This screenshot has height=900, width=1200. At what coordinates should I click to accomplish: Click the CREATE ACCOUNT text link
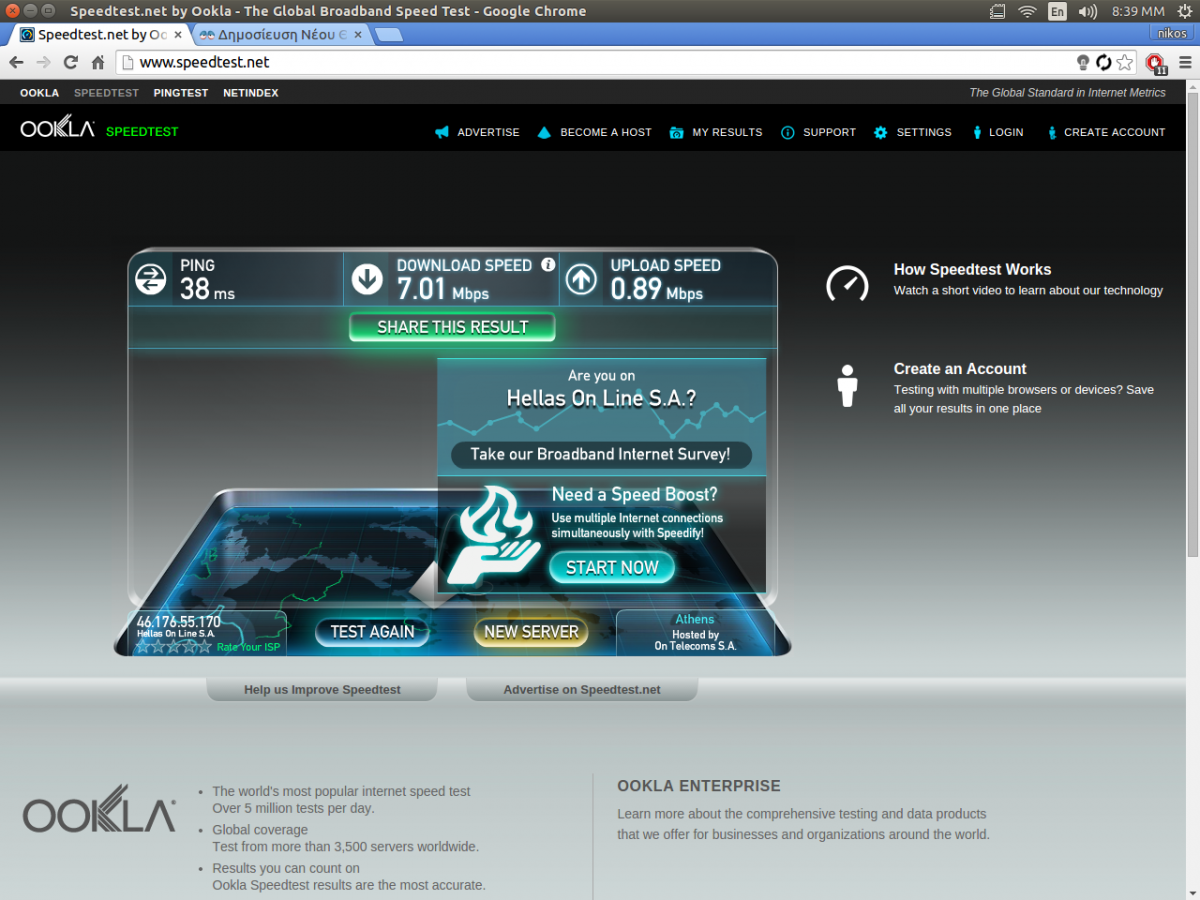tap(1115, 132)
